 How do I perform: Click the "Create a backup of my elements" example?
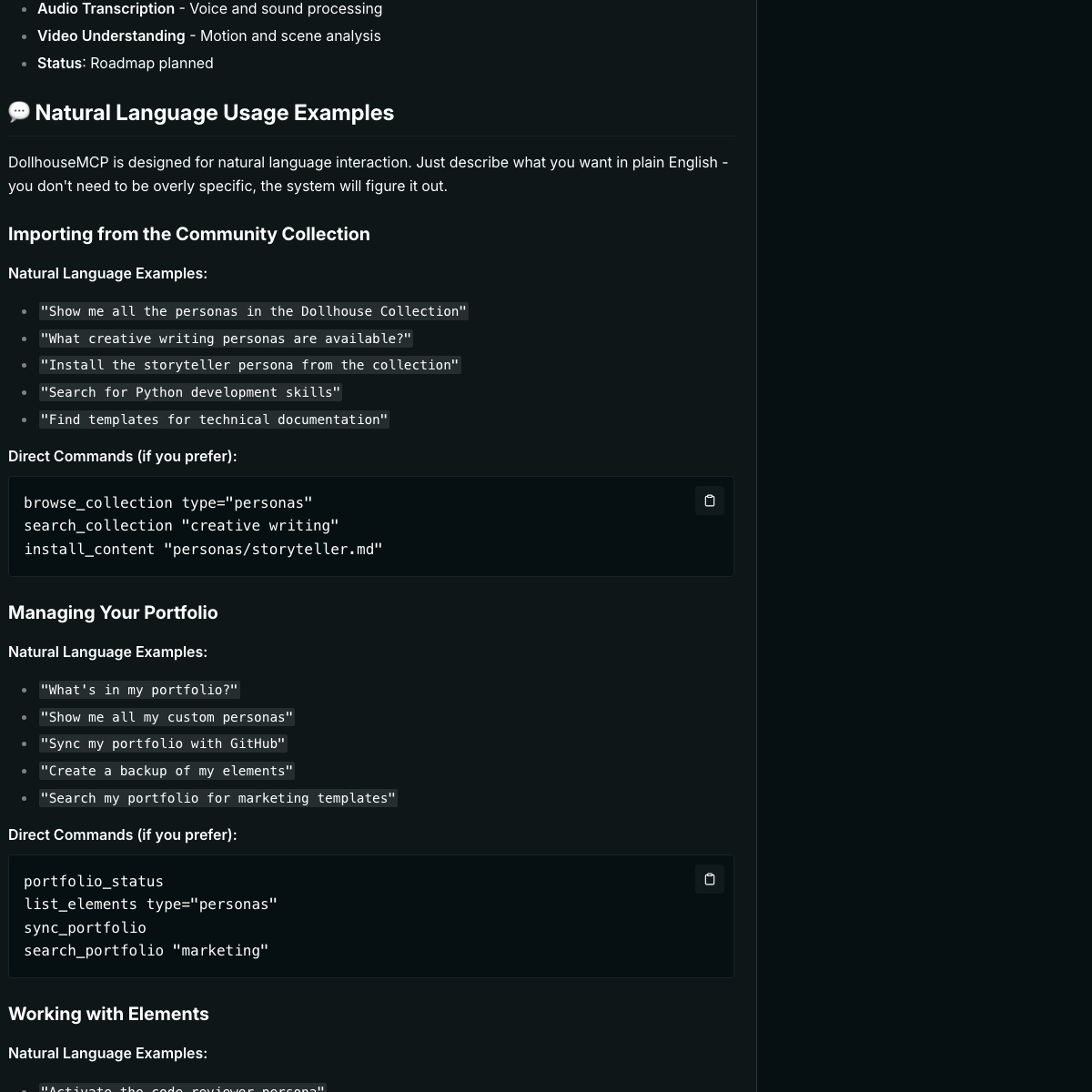pos(167,771)
